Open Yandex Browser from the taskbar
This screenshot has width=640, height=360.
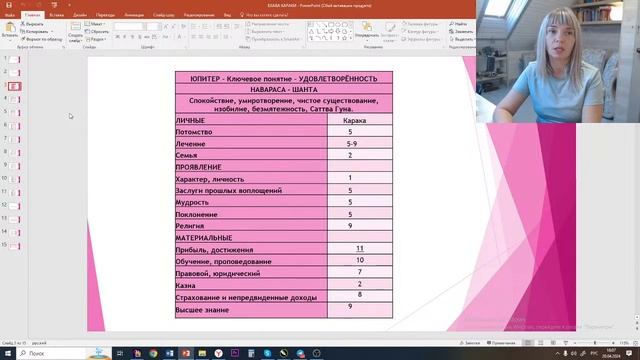(x=218, y=353)
